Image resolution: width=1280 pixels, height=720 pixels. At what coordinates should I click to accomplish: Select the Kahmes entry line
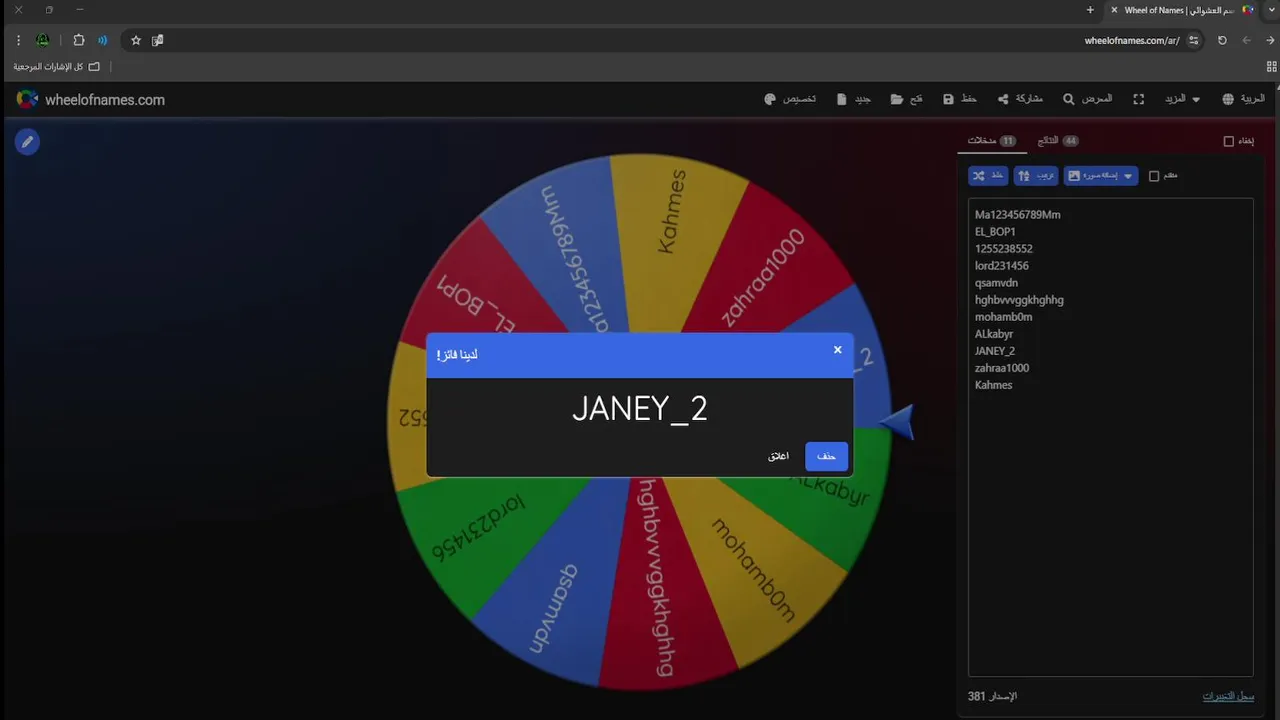[994, 385]
